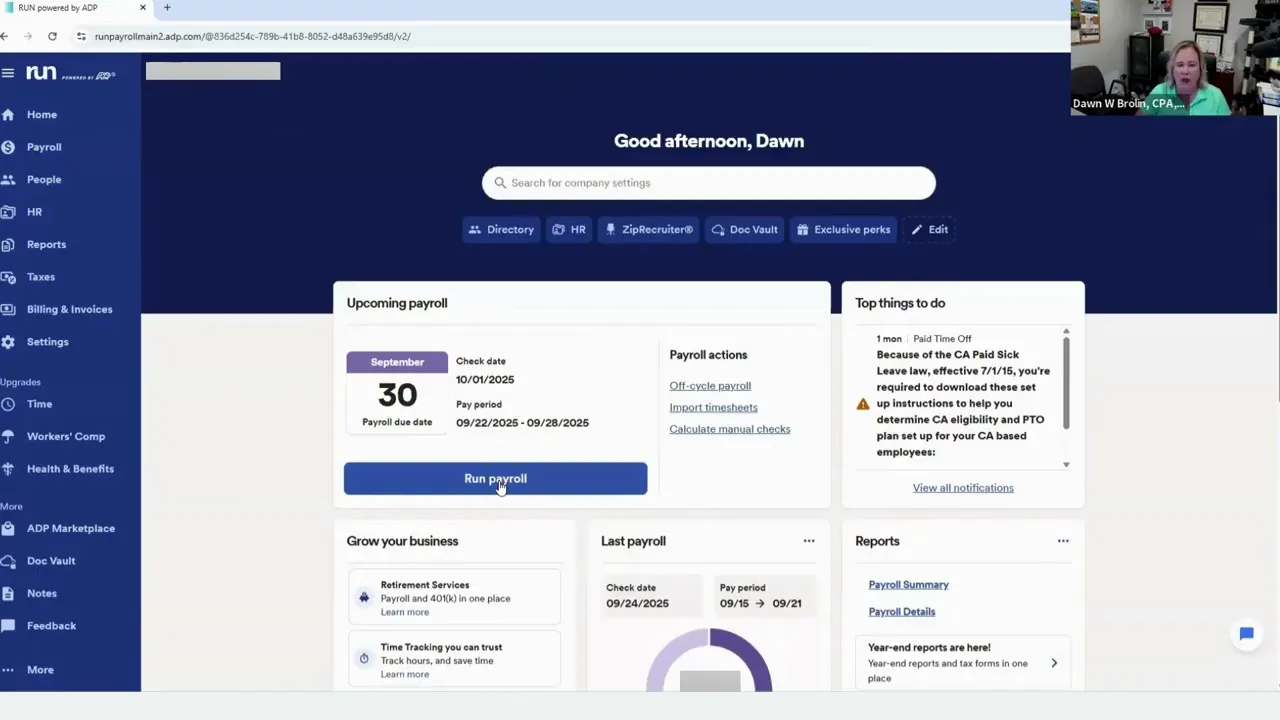Click the Doc Vault cloud icon in sidebar
1280x720 pixels.
click(8, 561)
